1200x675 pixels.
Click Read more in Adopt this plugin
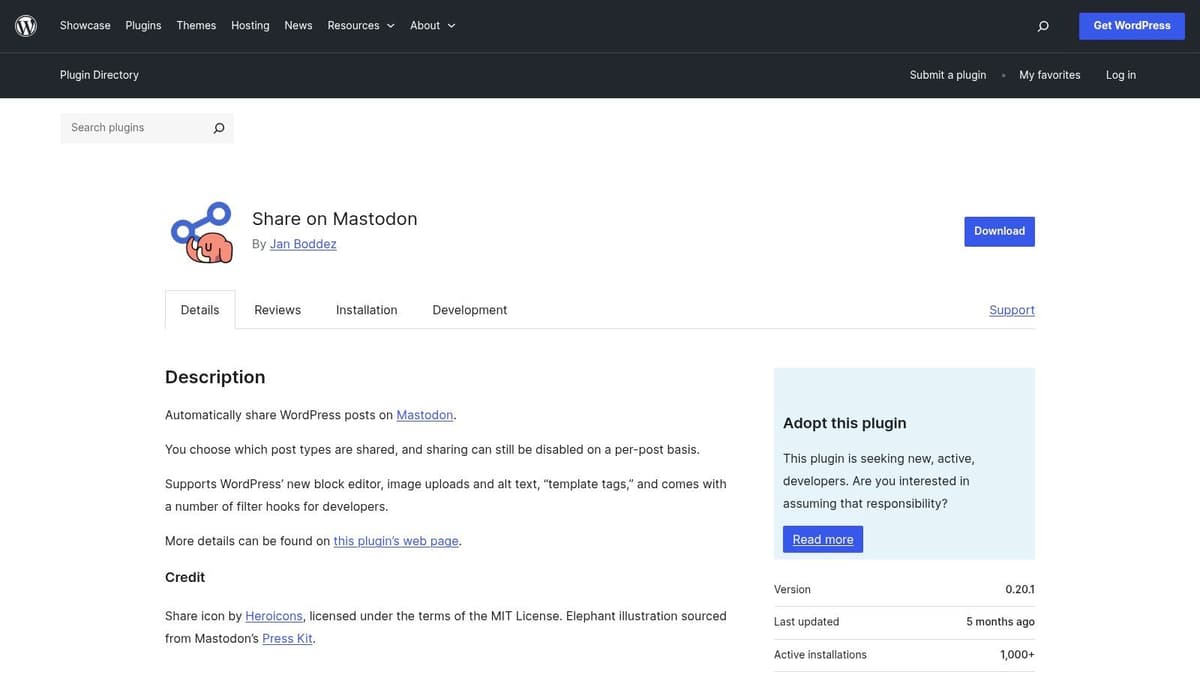pyautogui.click(x=823, y=539)
